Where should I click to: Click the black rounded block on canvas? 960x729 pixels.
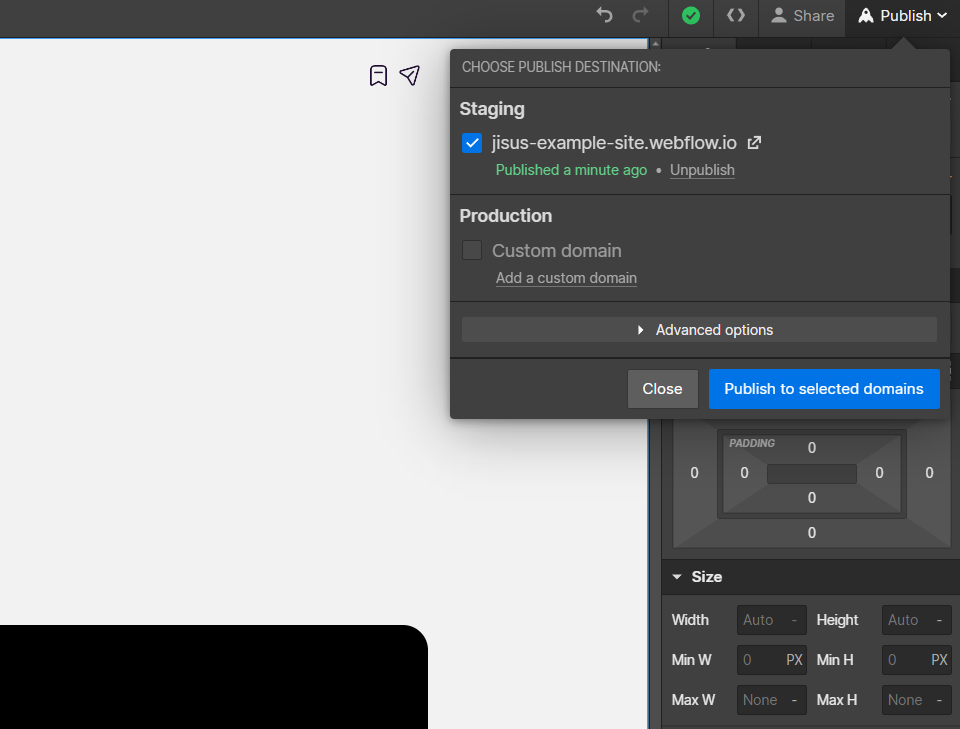click(214, 677)
